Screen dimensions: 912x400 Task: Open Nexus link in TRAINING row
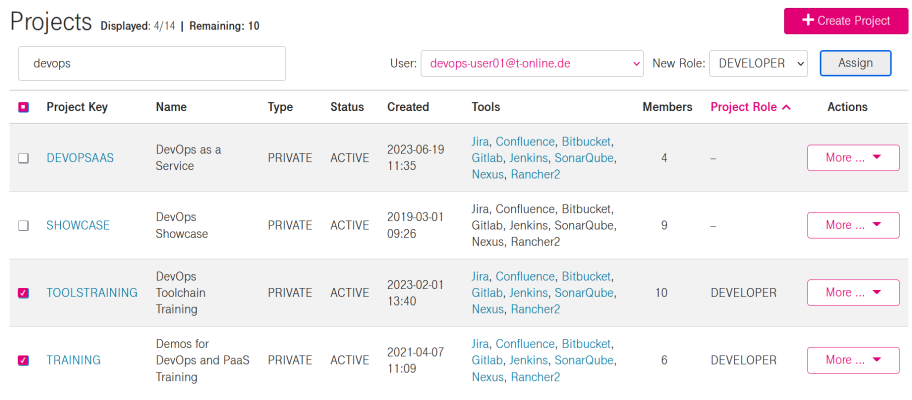click(487, 376)
